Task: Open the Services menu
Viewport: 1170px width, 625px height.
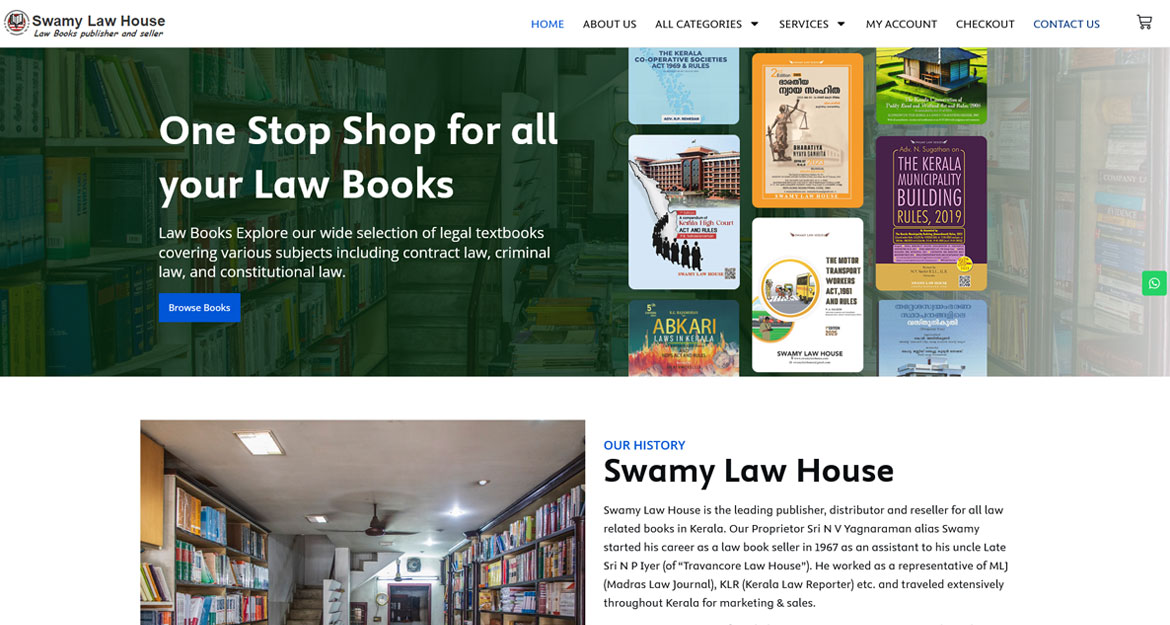Action: tap(804, 24)
